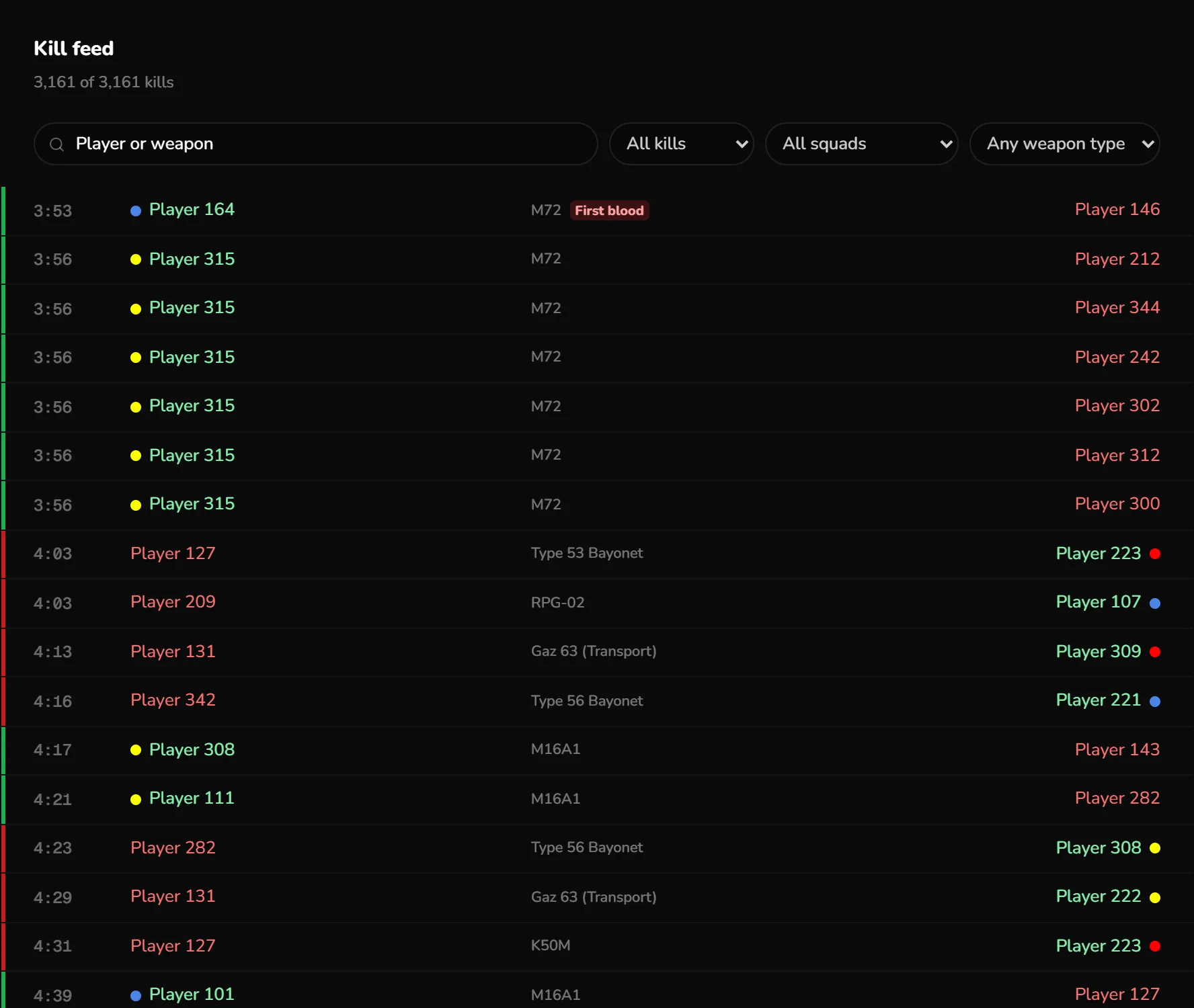Screen dimensions: 1194x1008
Task: Open Player 342 killer link
Action: (x=173, y=700)
